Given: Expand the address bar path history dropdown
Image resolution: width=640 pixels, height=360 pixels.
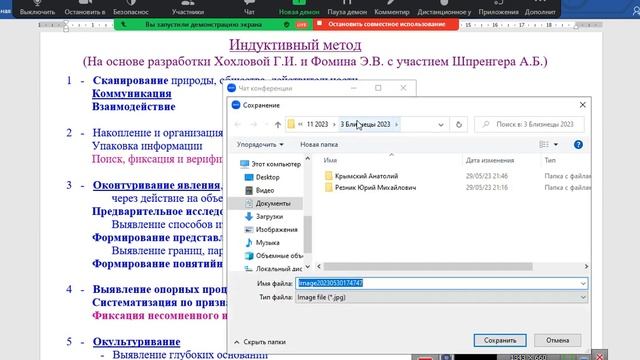Looking at the screenshot, I should click(440, 124).
